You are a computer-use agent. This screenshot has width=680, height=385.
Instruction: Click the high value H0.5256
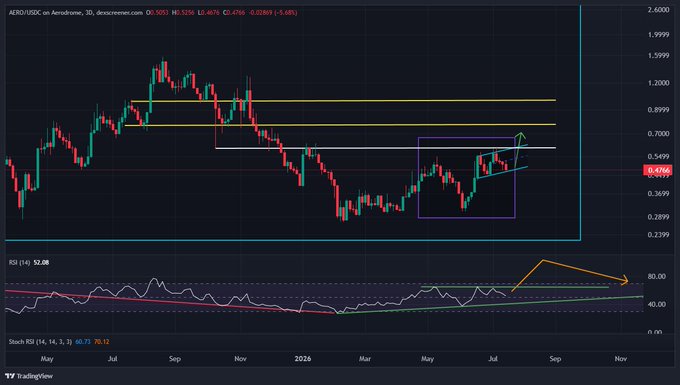pyautogui.click(x=183, y=13)
